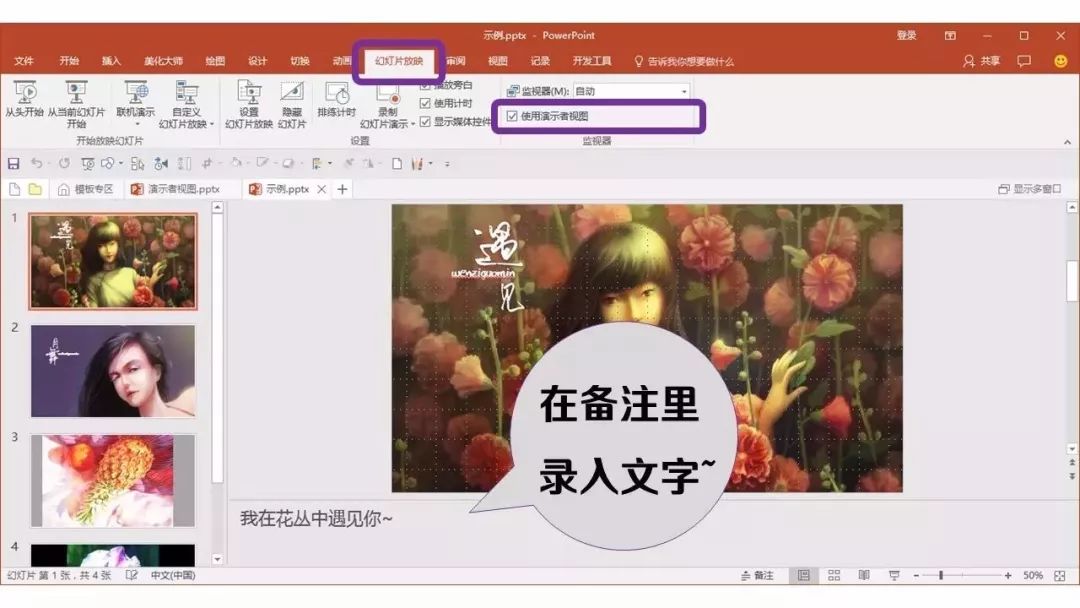Click 显示多窗口 button
Image resolution: width=1080 pixels, height=608 pixels.
pos(1030,189)
